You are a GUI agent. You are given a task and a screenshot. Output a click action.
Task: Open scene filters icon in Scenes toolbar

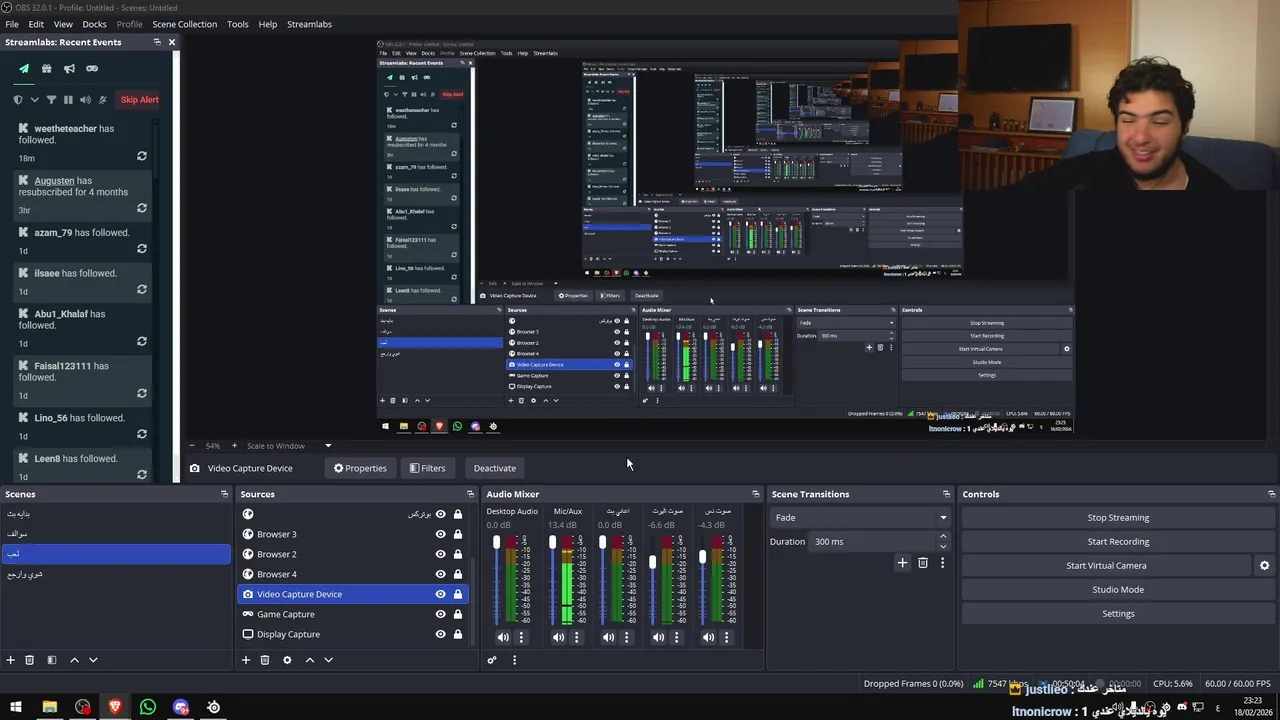coord(51,660)
